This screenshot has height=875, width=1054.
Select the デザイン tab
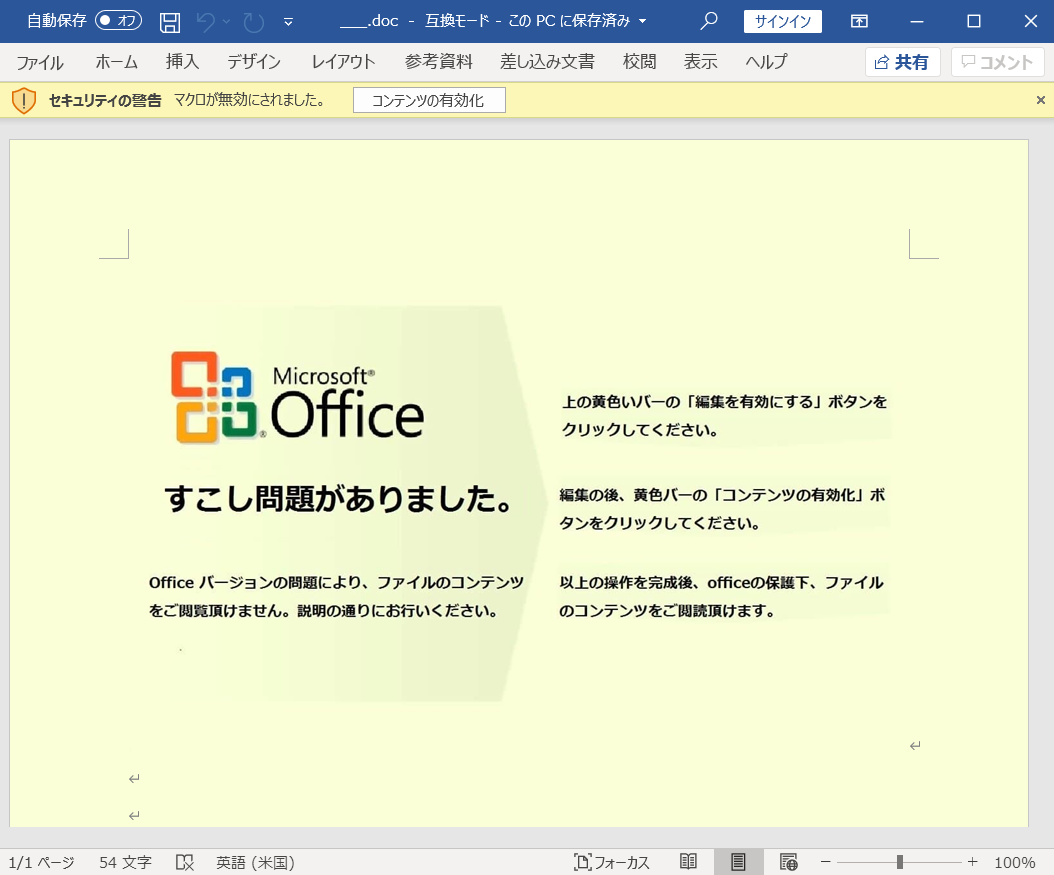254,62
